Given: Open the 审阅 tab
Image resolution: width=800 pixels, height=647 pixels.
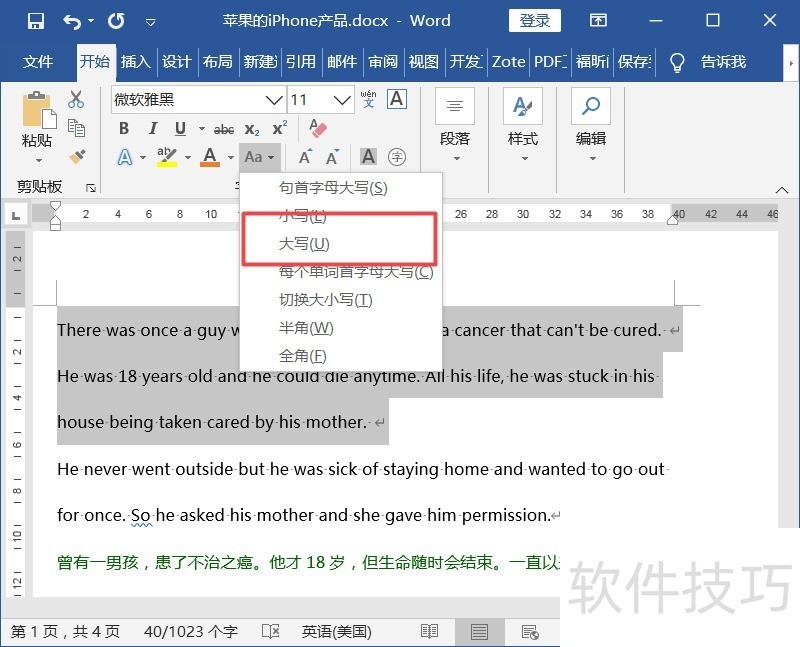Looking at the screenshot, I should coord(383,62).
